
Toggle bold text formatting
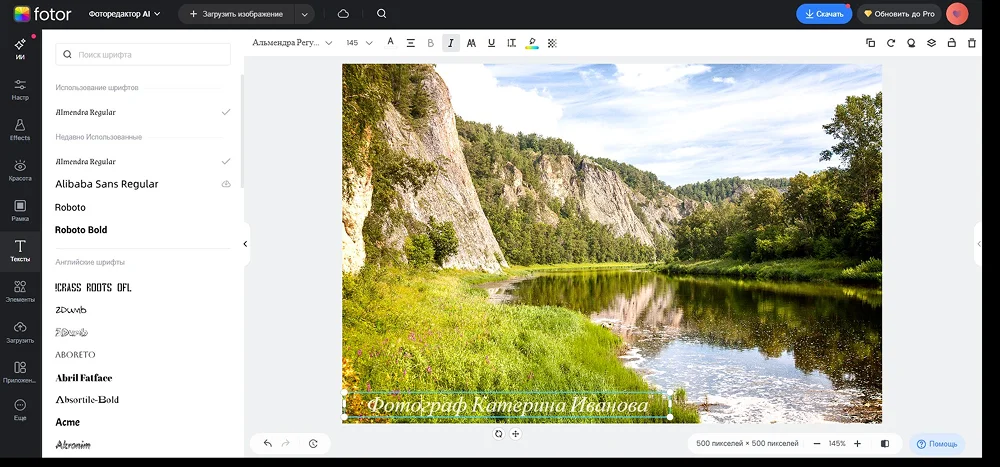[x=430, y=43]
